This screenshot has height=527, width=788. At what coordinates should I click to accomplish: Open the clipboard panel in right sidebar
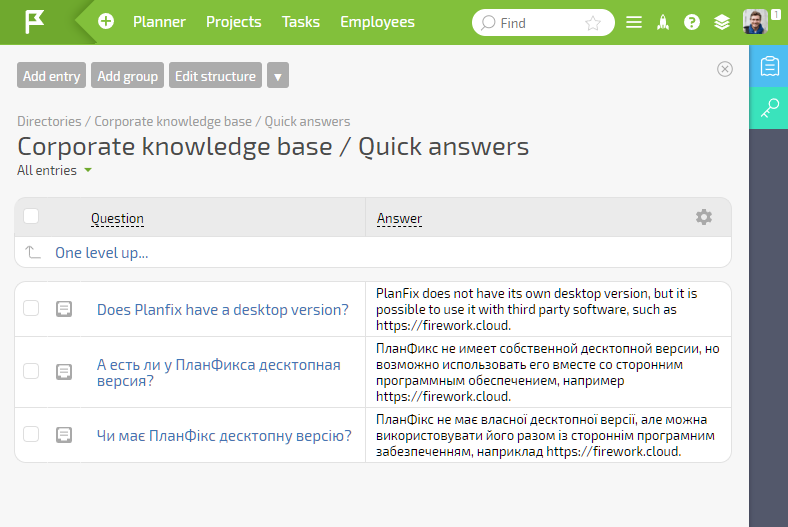(769, 66)
